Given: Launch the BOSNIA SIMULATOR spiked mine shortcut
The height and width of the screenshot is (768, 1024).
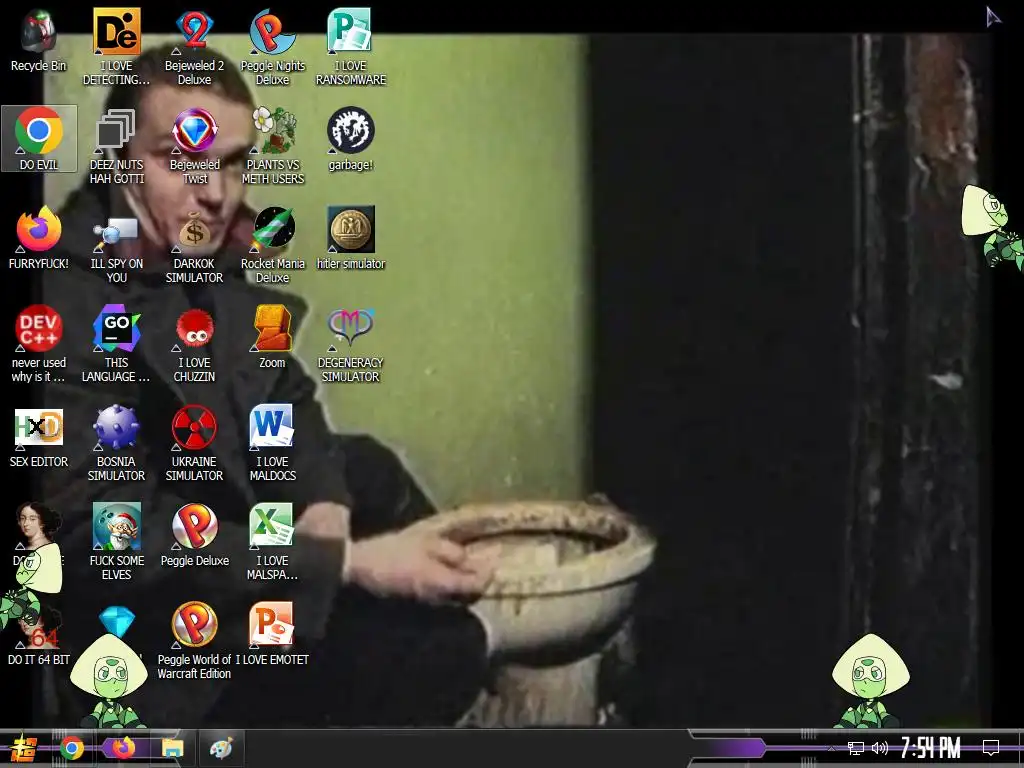Looking at the screenshot, I should (x=117, y=444).
